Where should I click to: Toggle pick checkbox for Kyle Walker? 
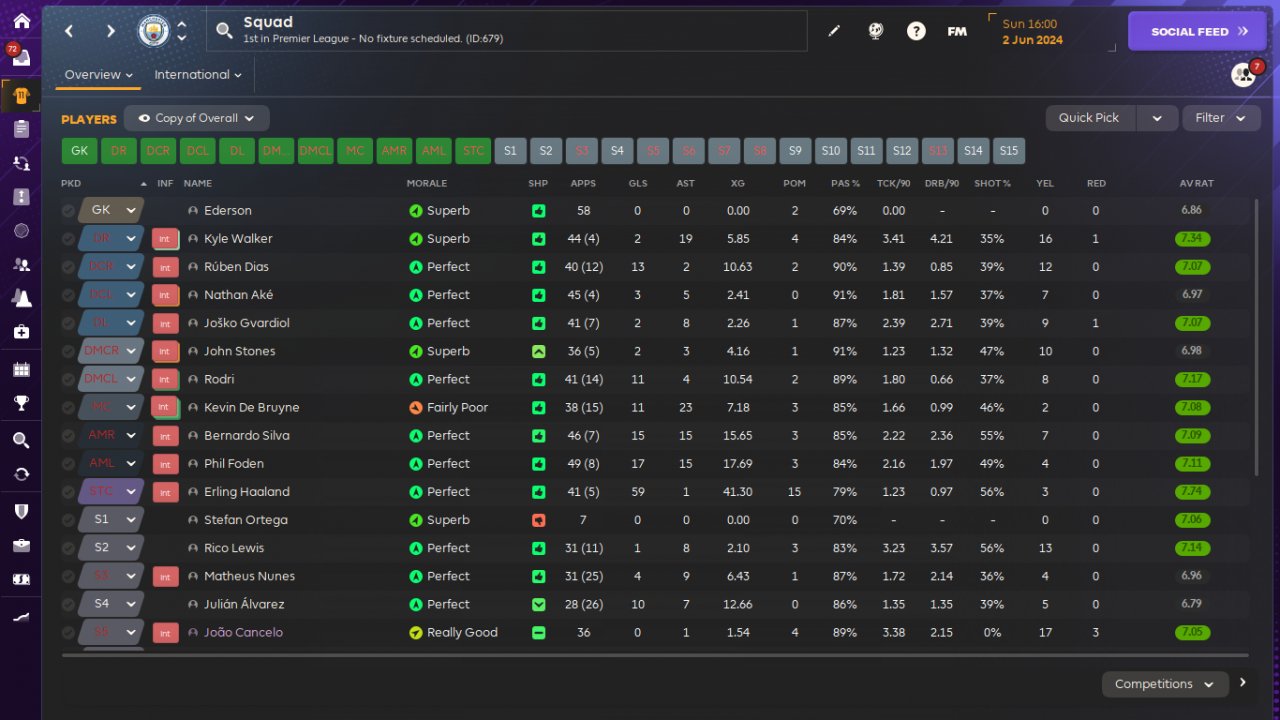(68, 239)
